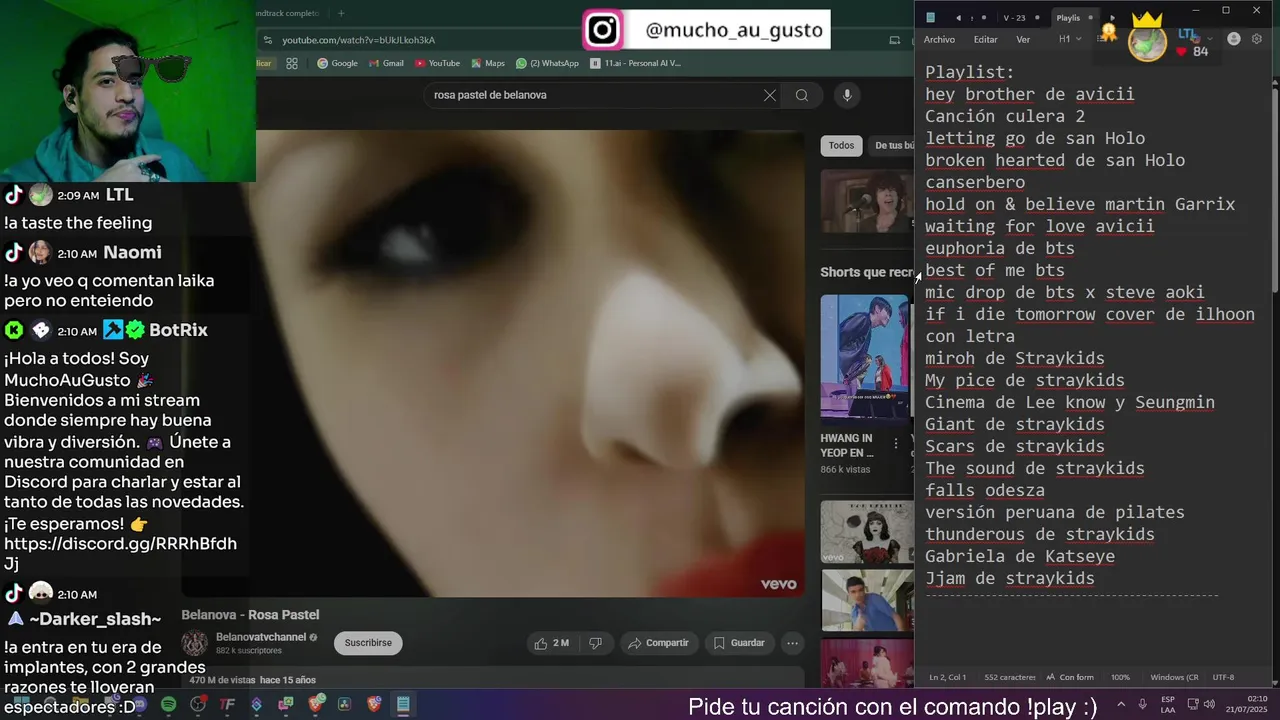This screenshot has height=720, width=1280.
Task: Open volume control in system tray
Action: click(1209, 704)
